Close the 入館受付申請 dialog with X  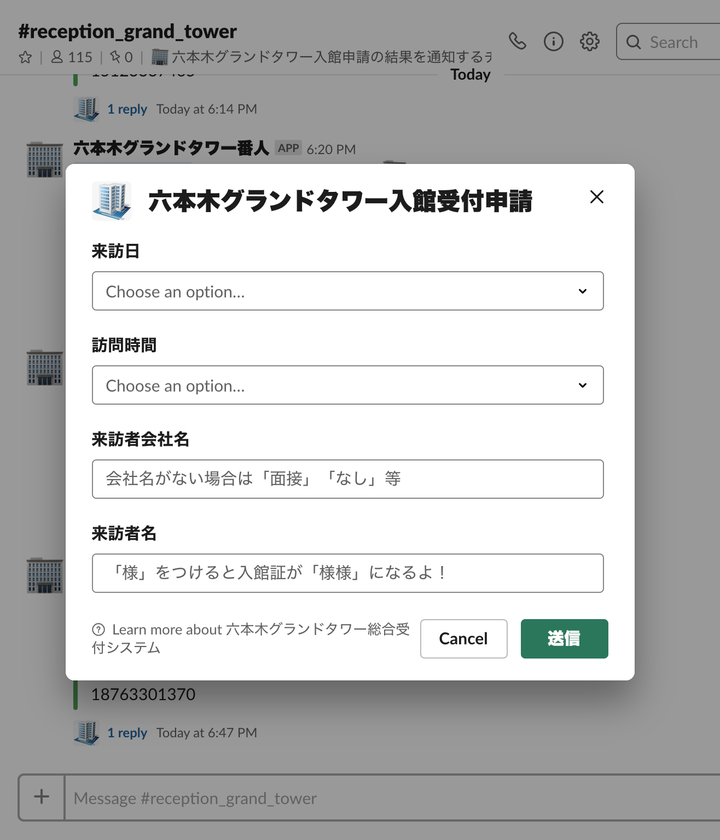click(x=596, y=197)
